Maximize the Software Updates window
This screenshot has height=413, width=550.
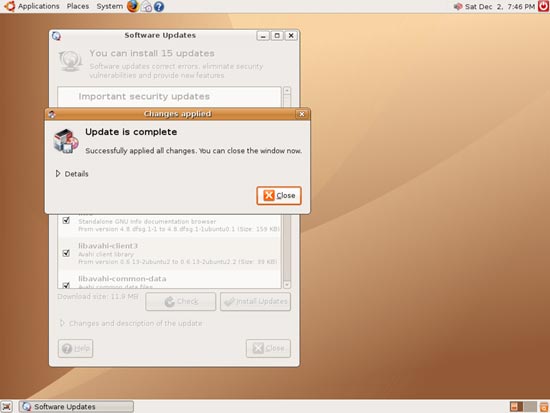tap(277, 35)
